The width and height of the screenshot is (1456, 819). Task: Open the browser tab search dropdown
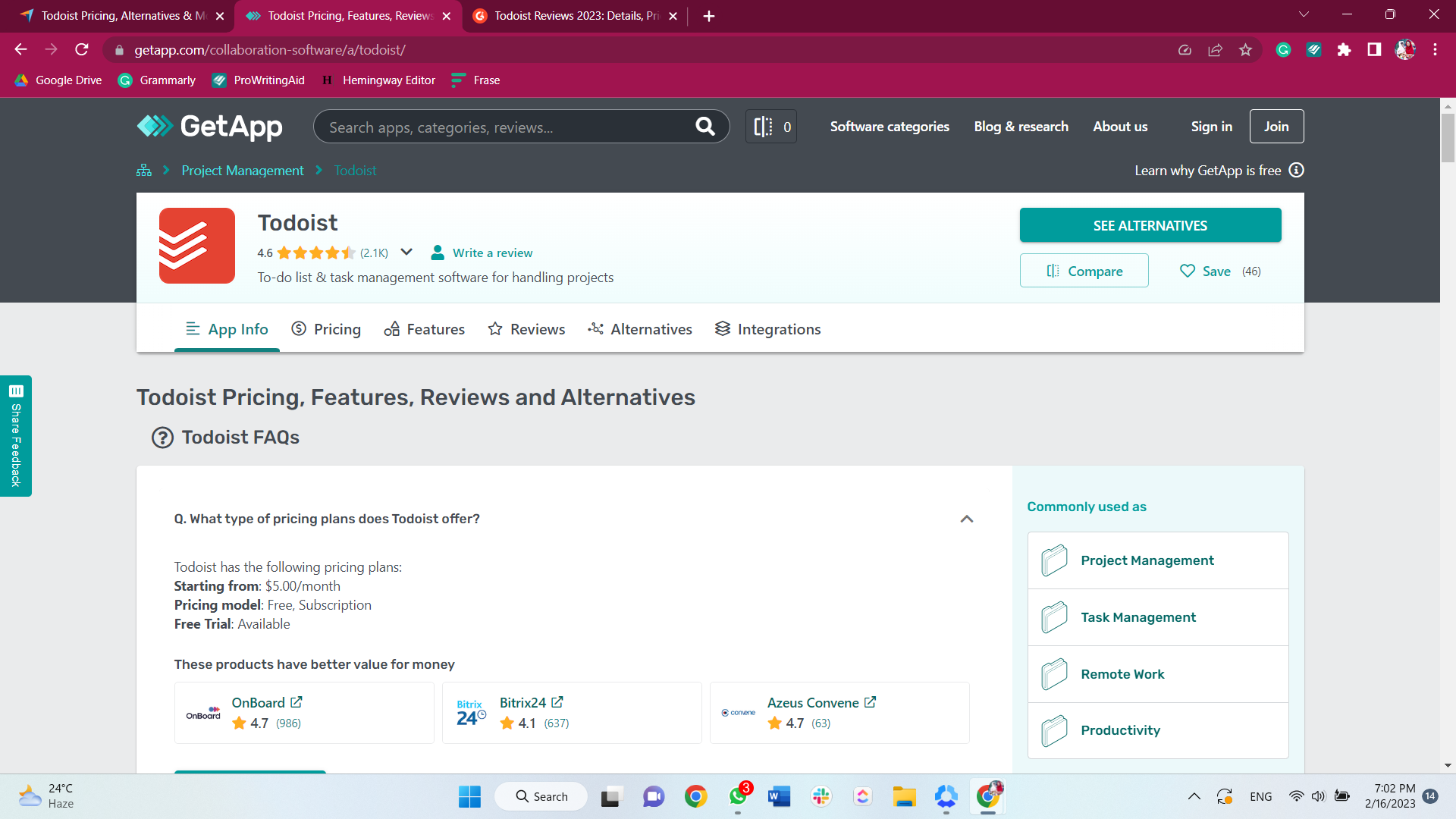coord(1304,14)
